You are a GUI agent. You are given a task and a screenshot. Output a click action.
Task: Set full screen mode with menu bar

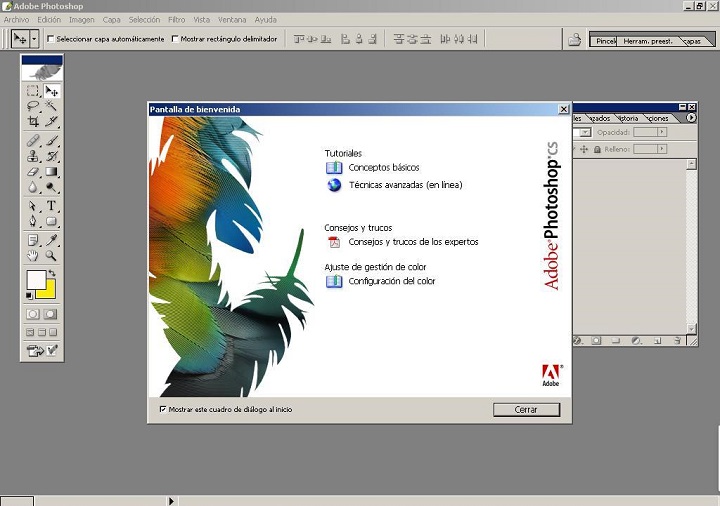[42, 332]
